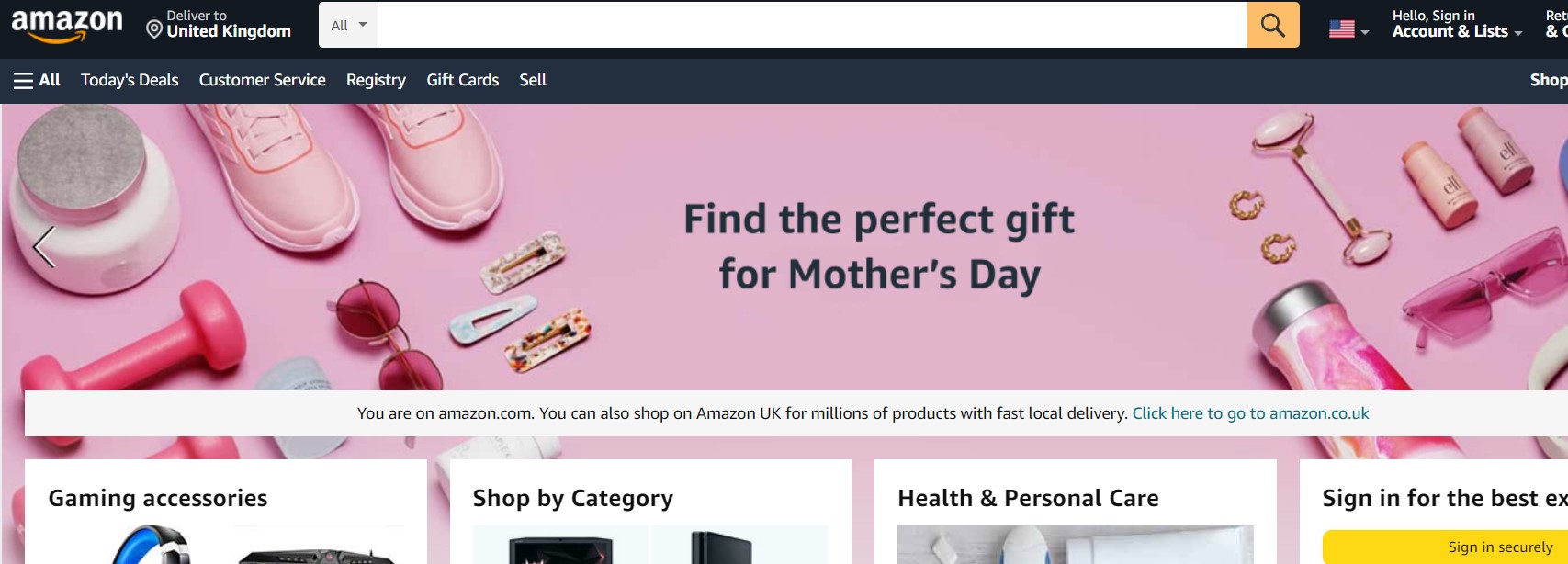Click here to go to amazon.co.uk
1568x564 pixels.
point(1250,413)
